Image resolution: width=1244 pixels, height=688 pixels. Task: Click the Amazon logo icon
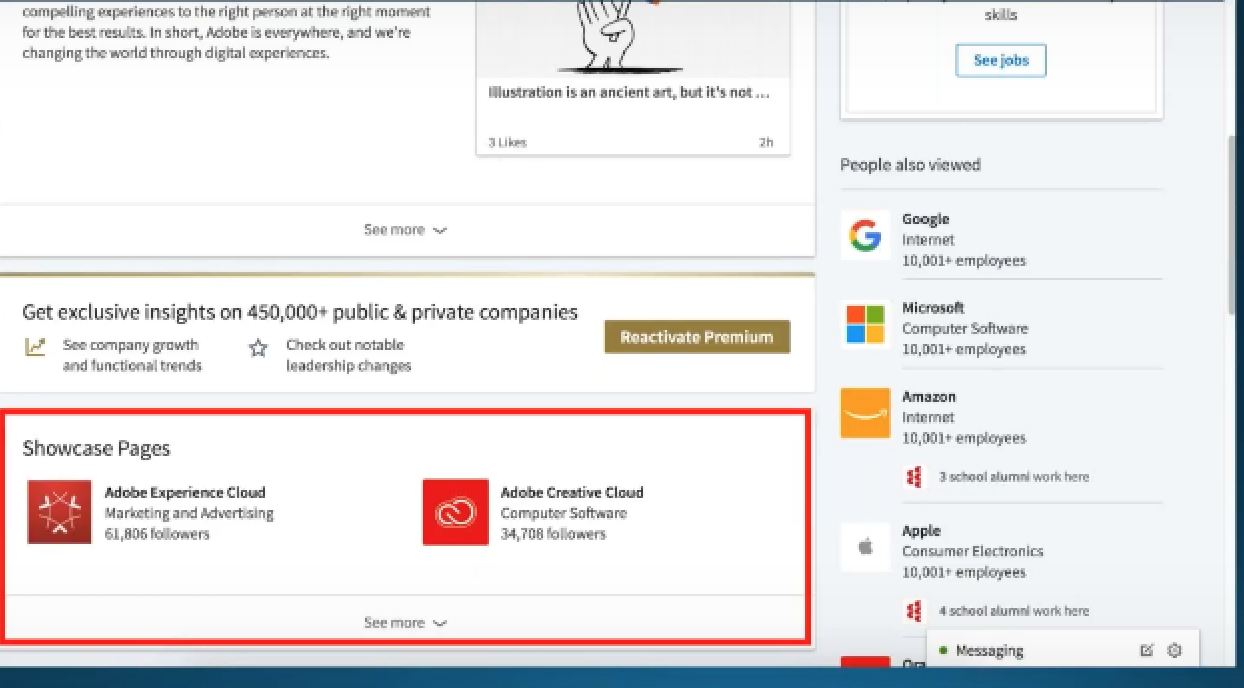pyautogui.click(x=865, y=413)
